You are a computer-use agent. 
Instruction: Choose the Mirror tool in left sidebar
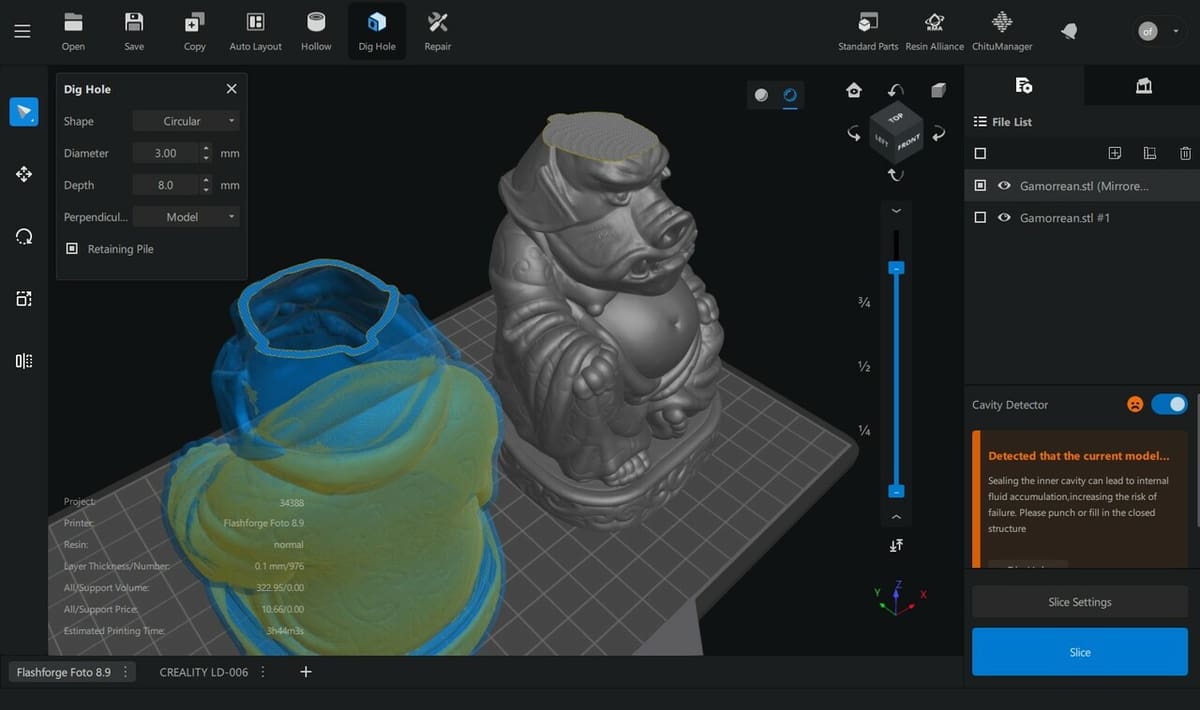(24, 361)
